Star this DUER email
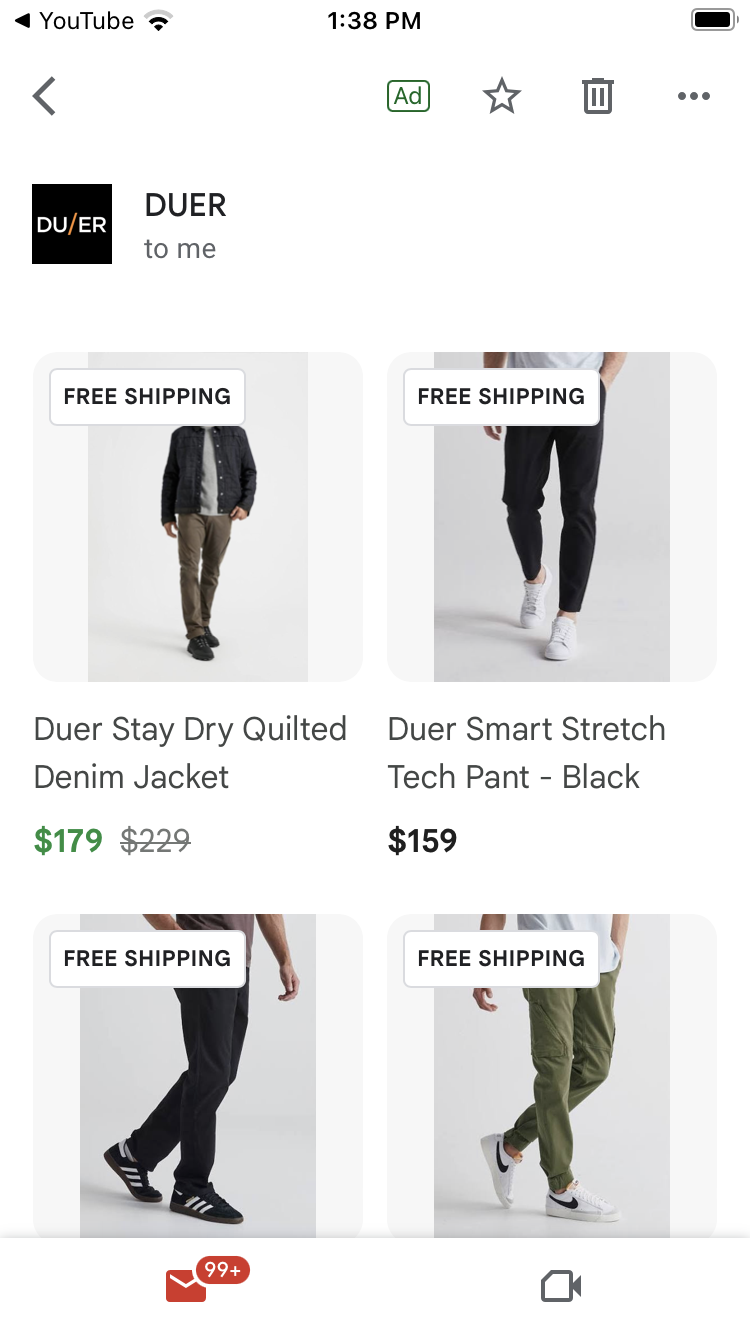Viewport: 750px width, 1334px height. pyautogui.click(x=501, y=96)
